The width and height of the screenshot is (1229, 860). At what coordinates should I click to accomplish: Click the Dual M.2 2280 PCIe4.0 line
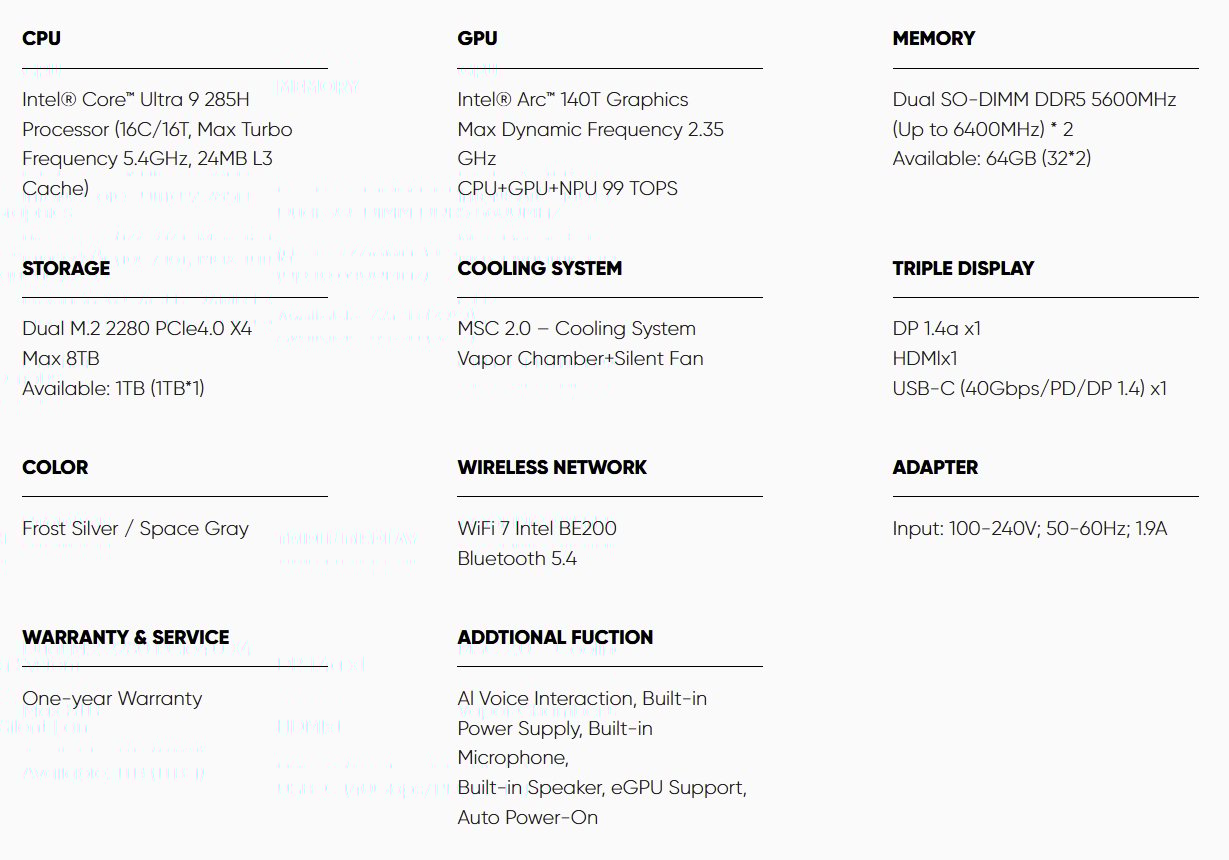pyautogui.click(x=137, y=328)
